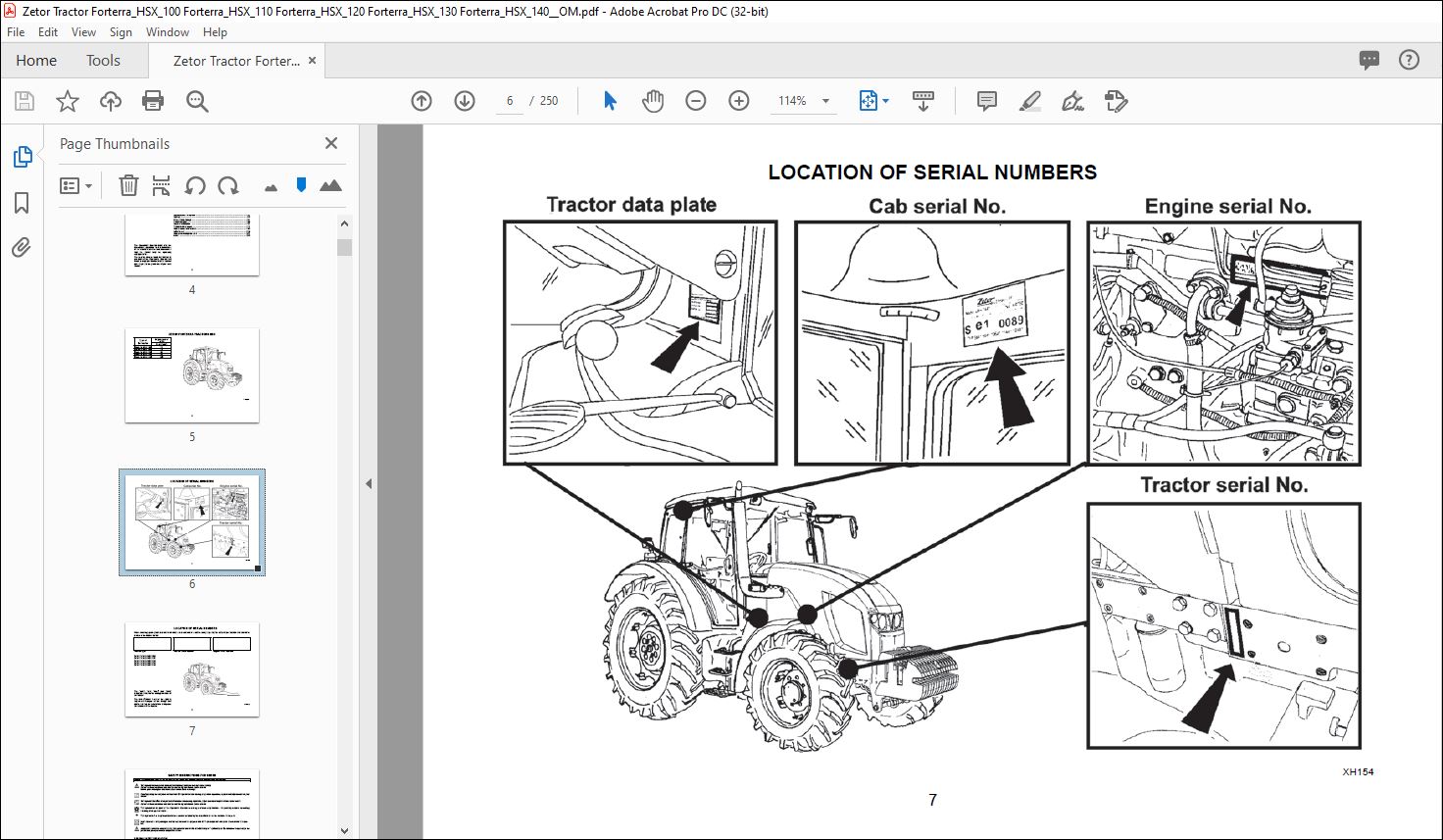
Task: Open the Help menu
Action: point(215,32)
